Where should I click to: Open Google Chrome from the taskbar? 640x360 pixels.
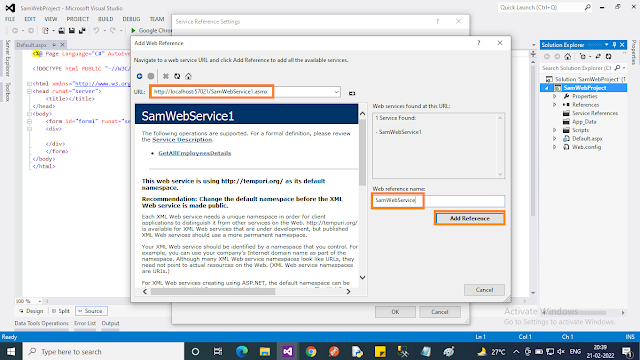coord(311,351)
